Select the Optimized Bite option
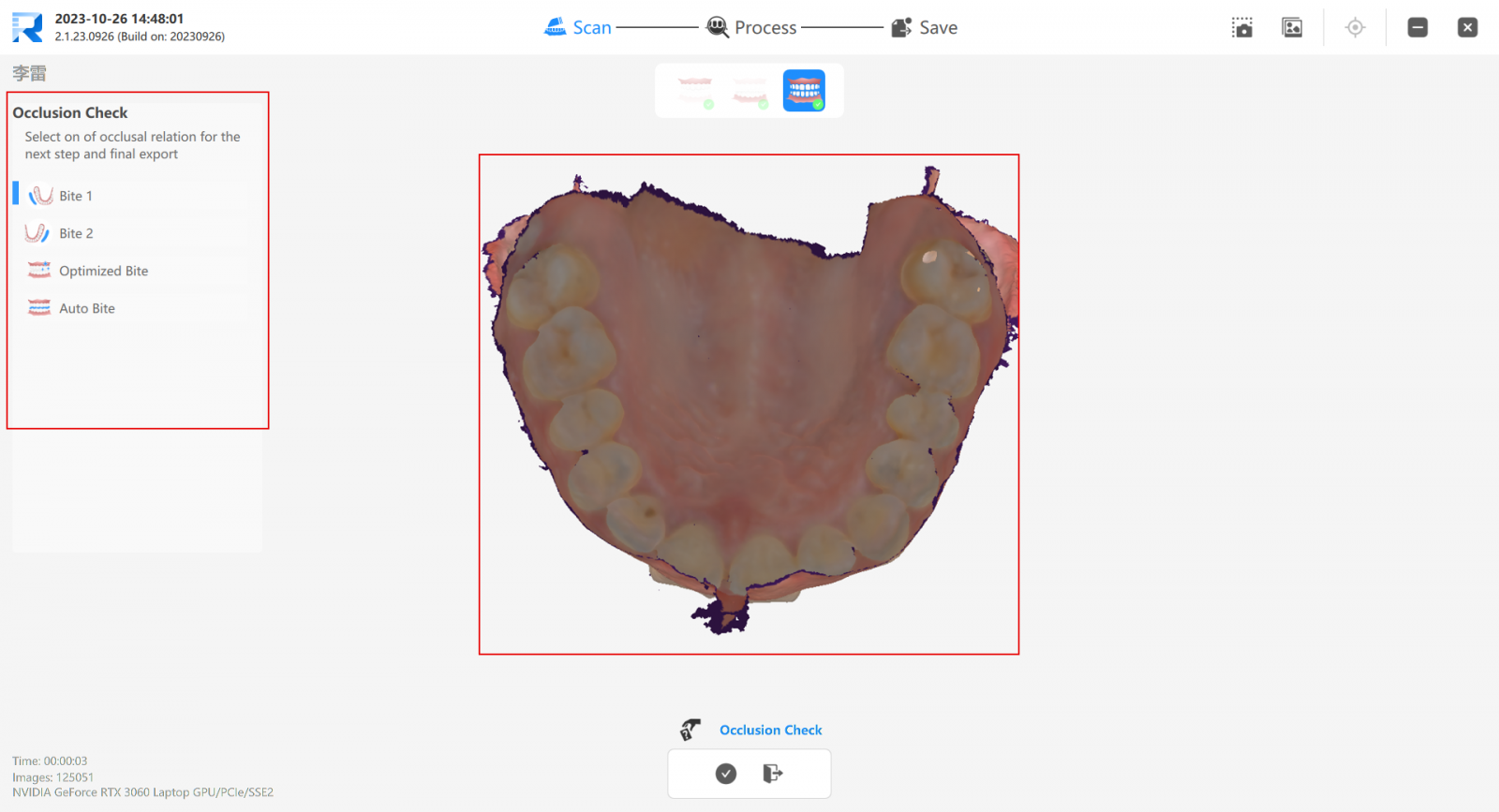 137,271
